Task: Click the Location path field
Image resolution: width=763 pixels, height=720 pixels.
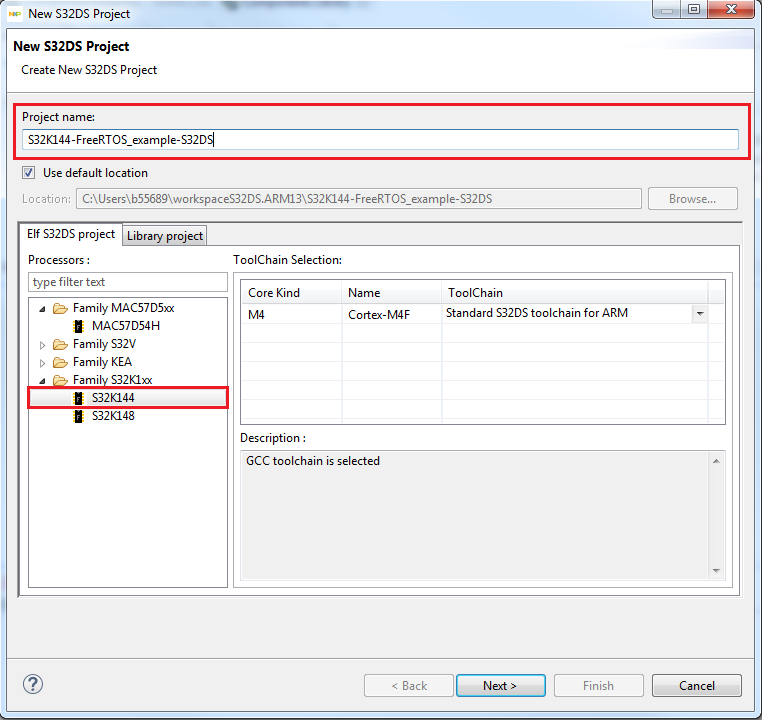Action: pos(359,199)
